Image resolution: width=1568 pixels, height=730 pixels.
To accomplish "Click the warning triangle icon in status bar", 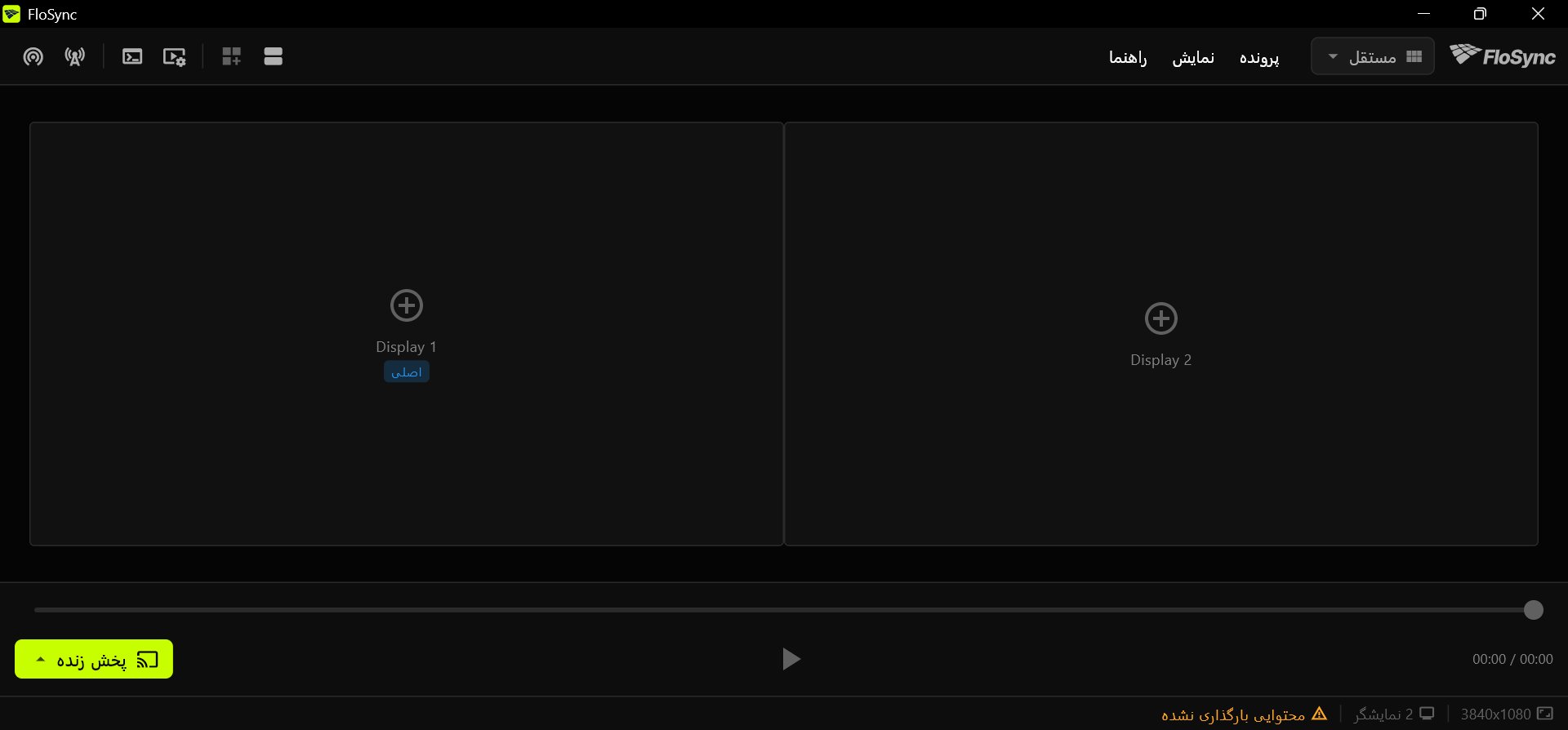I will pyautogui.click(x=1320, y=714).
